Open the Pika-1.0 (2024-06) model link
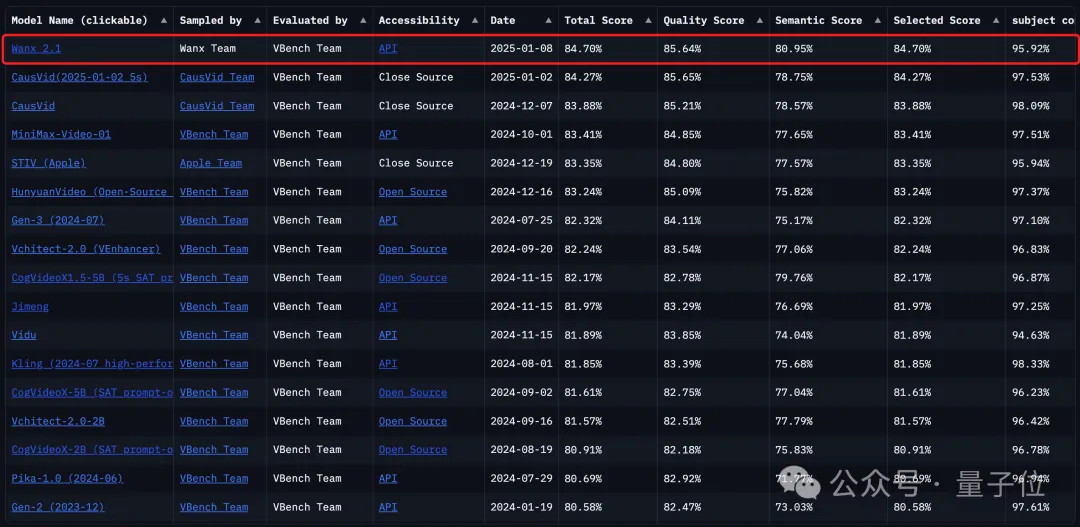Screen dimensions: 1080x527 [x=67, y=478]
